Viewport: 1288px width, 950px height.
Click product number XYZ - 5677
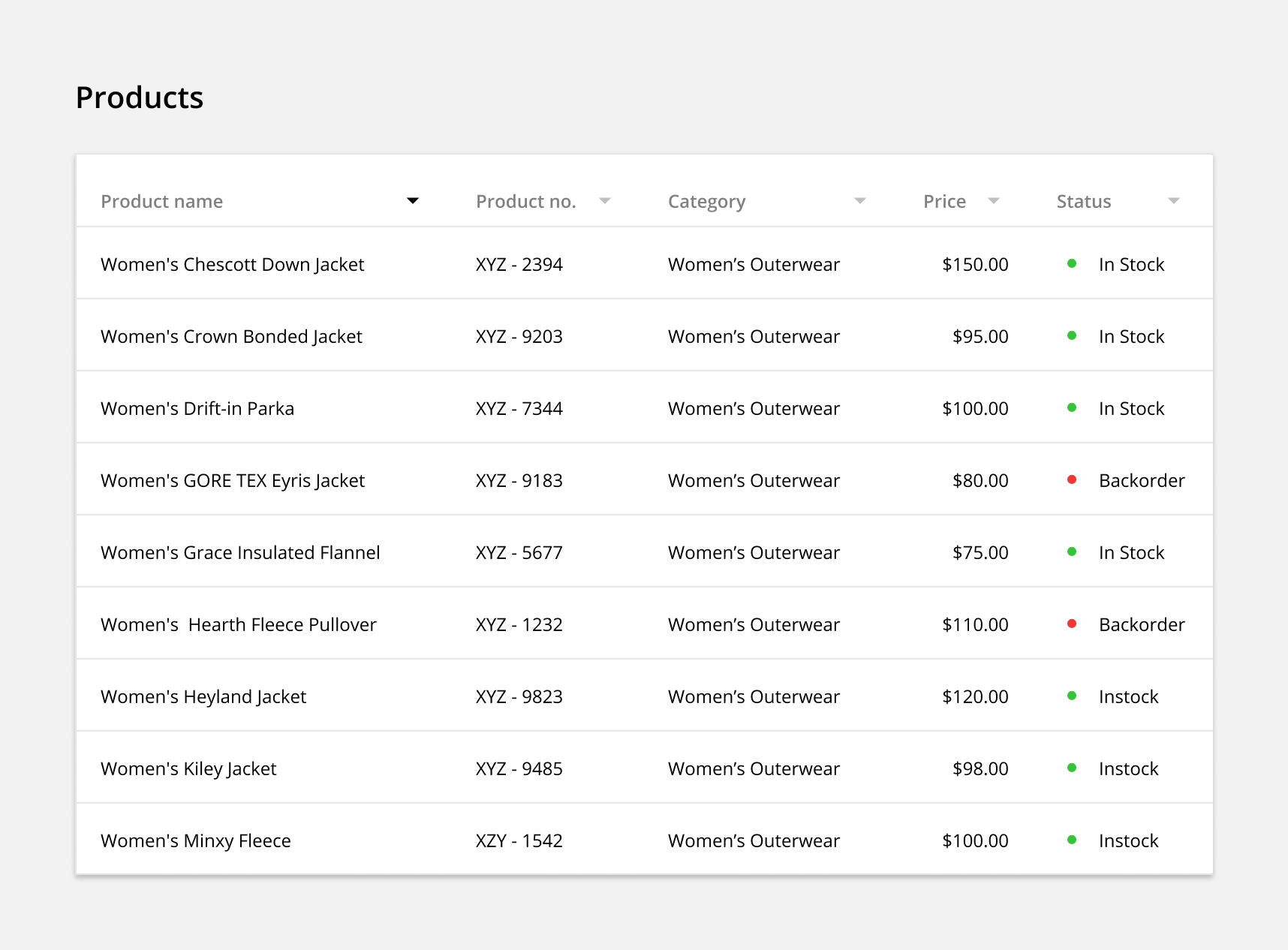tap(519, 552)
